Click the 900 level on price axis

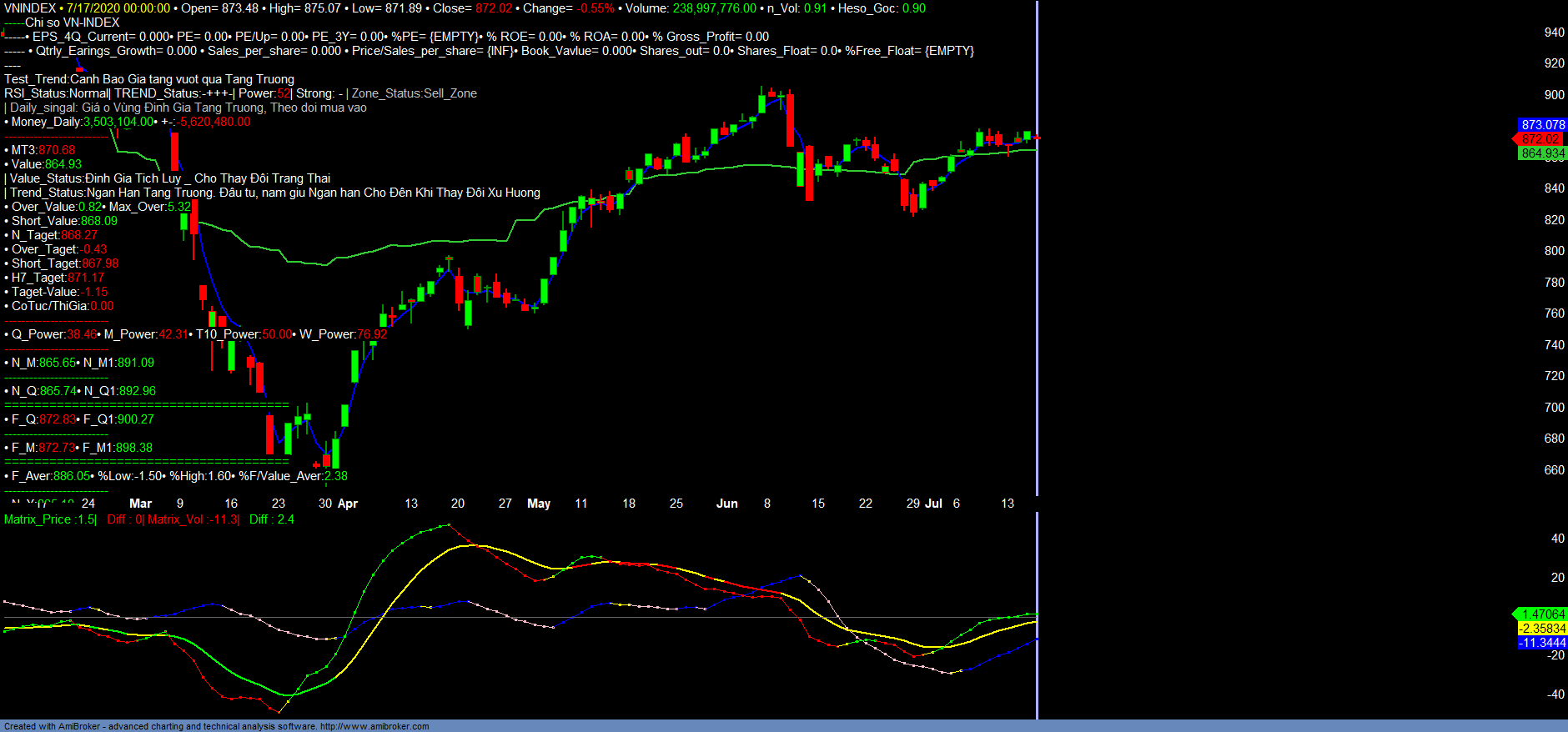(1554, 95)
